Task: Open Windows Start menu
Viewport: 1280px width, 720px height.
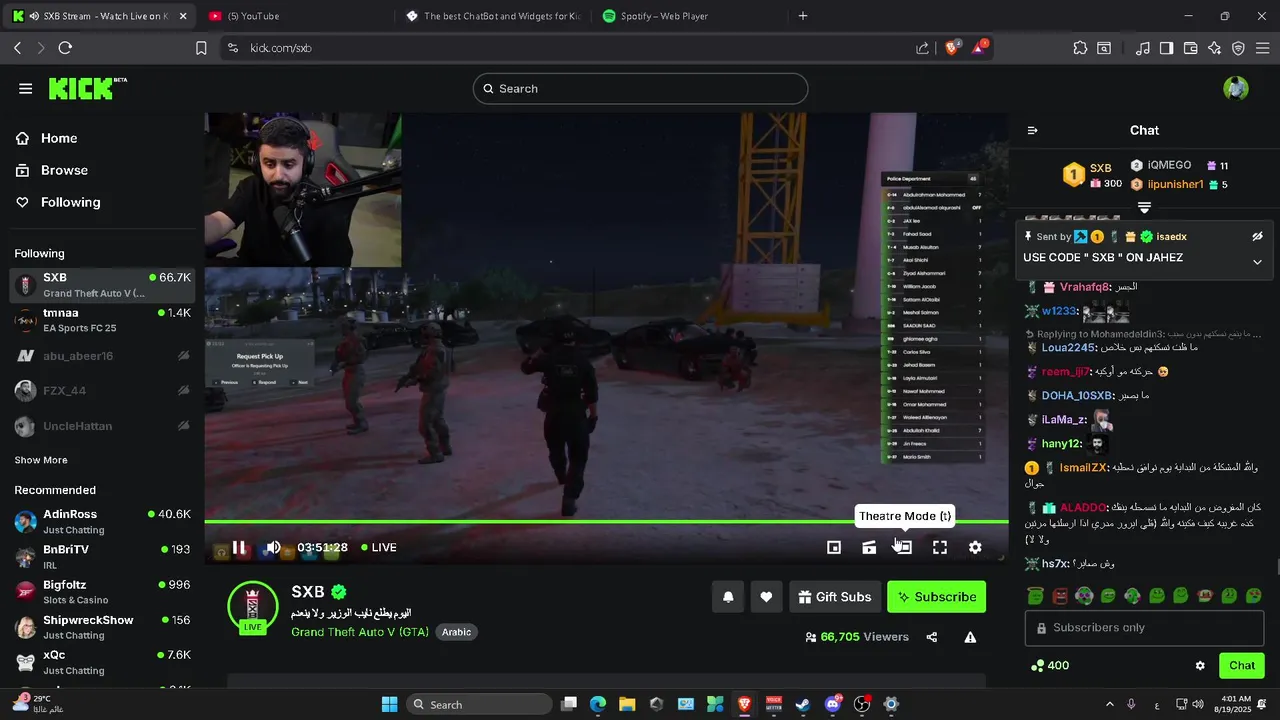Action: click(390, 704)
